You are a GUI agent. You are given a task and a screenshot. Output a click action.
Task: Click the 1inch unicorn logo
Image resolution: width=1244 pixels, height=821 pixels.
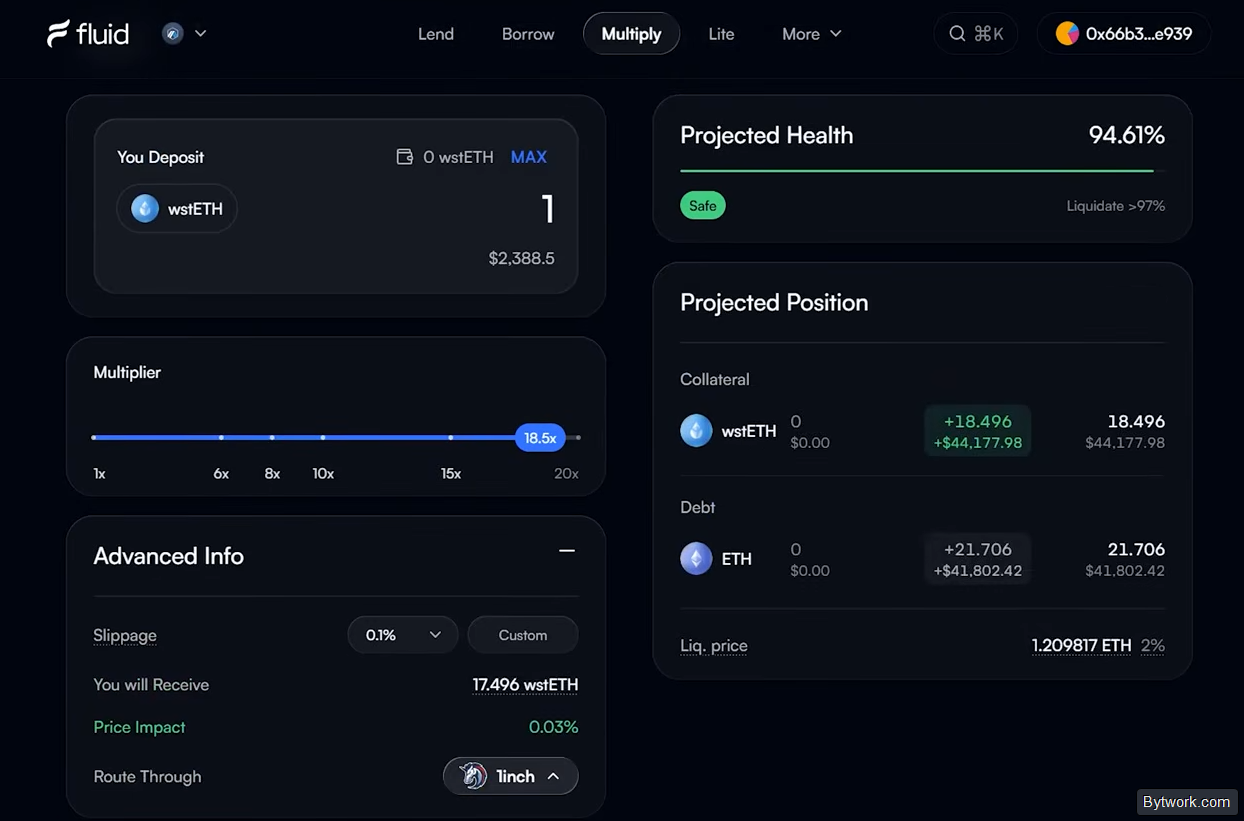(472, 776)
